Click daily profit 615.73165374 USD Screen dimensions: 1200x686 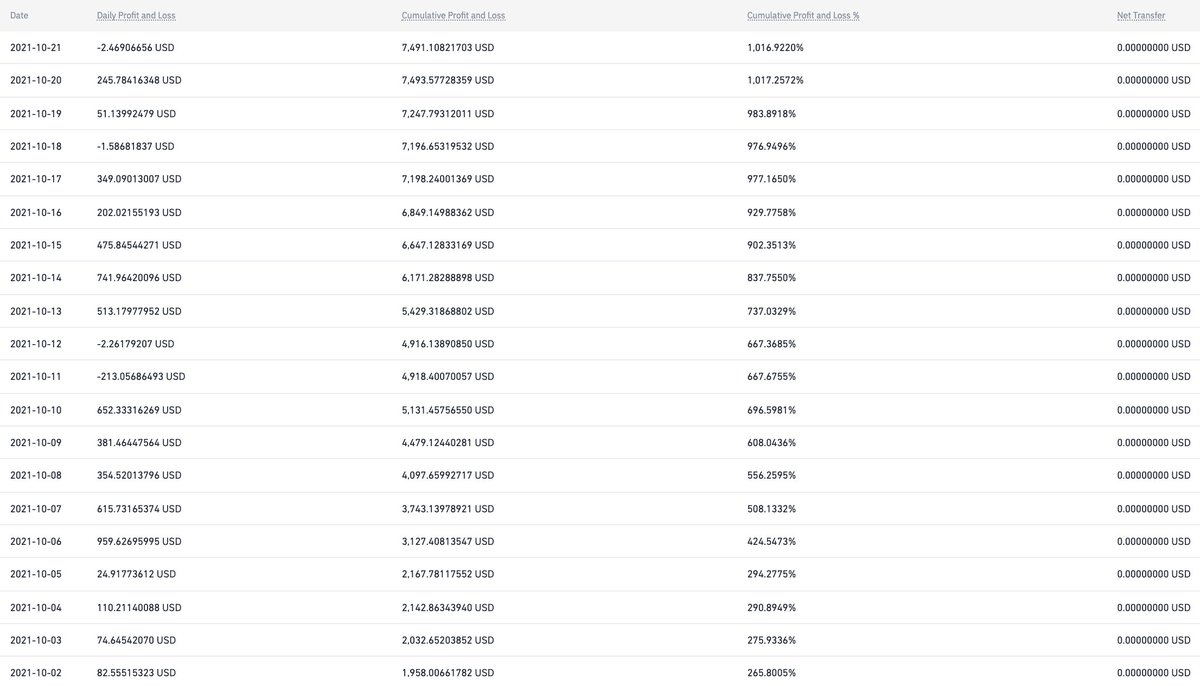(x=139, y=509)
